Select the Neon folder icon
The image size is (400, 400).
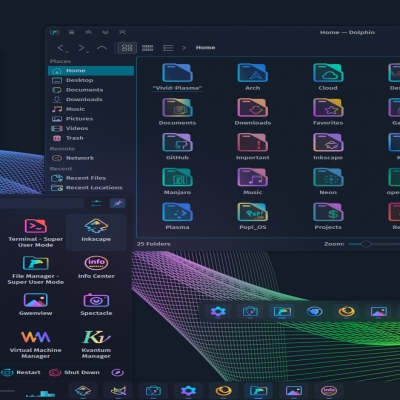pyautogui.click(x=328, y=177)
